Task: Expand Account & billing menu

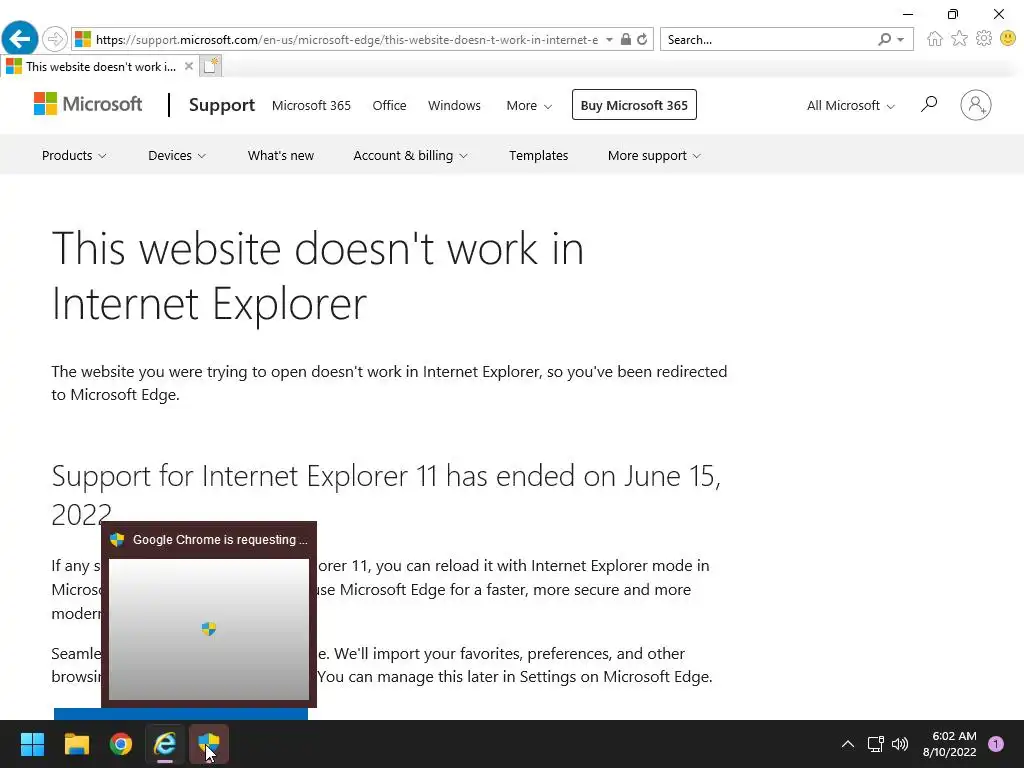Action: pyautogui.click(x=410, y=155)
